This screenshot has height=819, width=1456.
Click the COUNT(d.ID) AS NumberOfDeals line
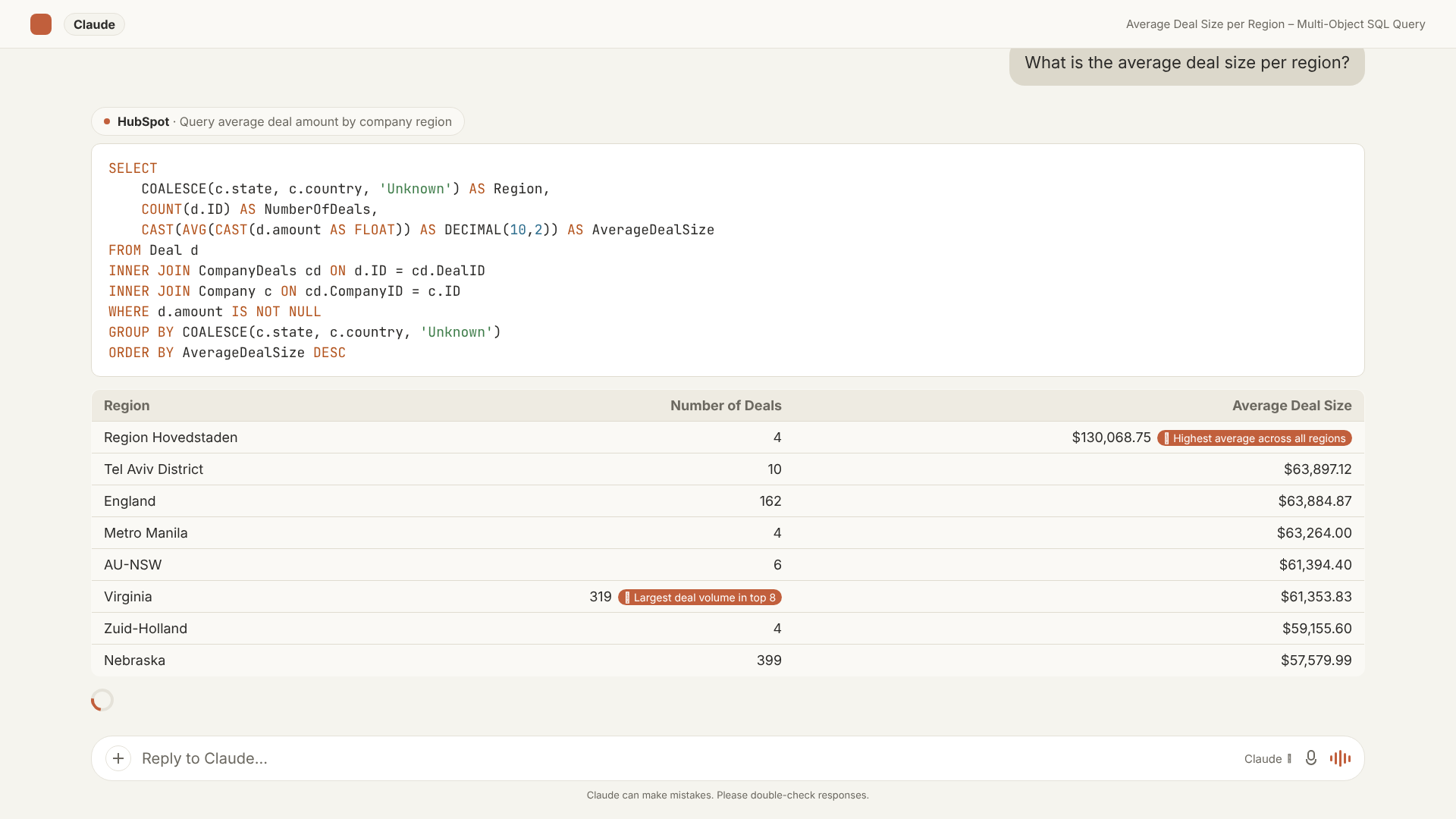[259, 209]
